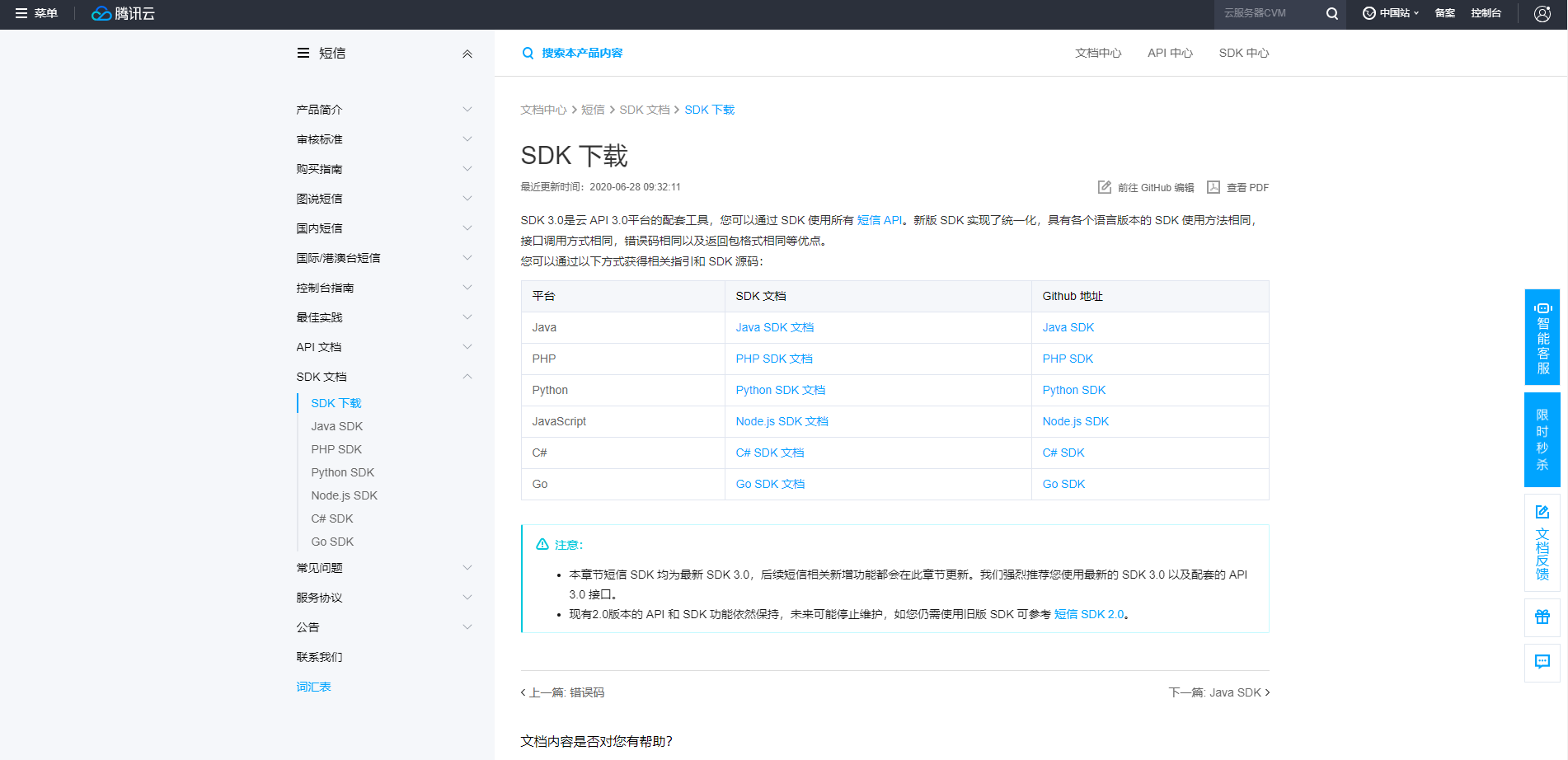Click the gift icon on the right sidebar
This screenshot has width=1568, height=760.
point(1542,616)
